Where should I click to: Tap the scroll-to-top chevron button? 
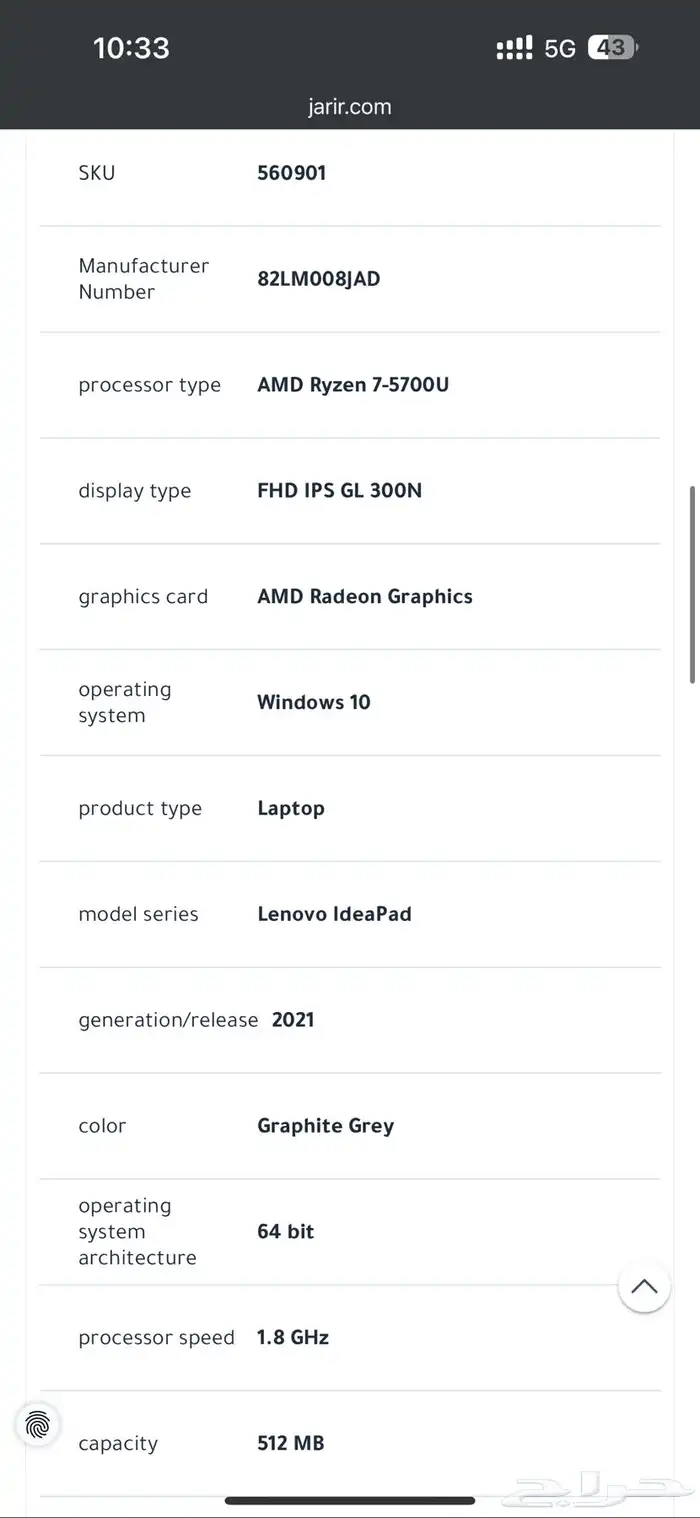644,1286
